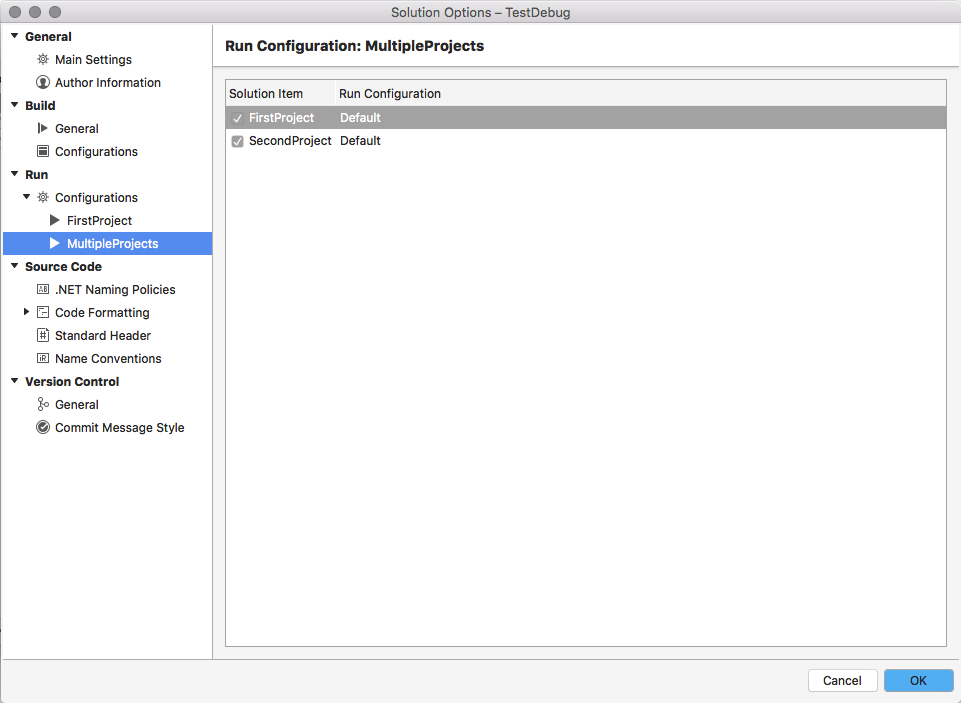961x703 pixels.
Task: Select the SecondProject row label
Action: 290,140
